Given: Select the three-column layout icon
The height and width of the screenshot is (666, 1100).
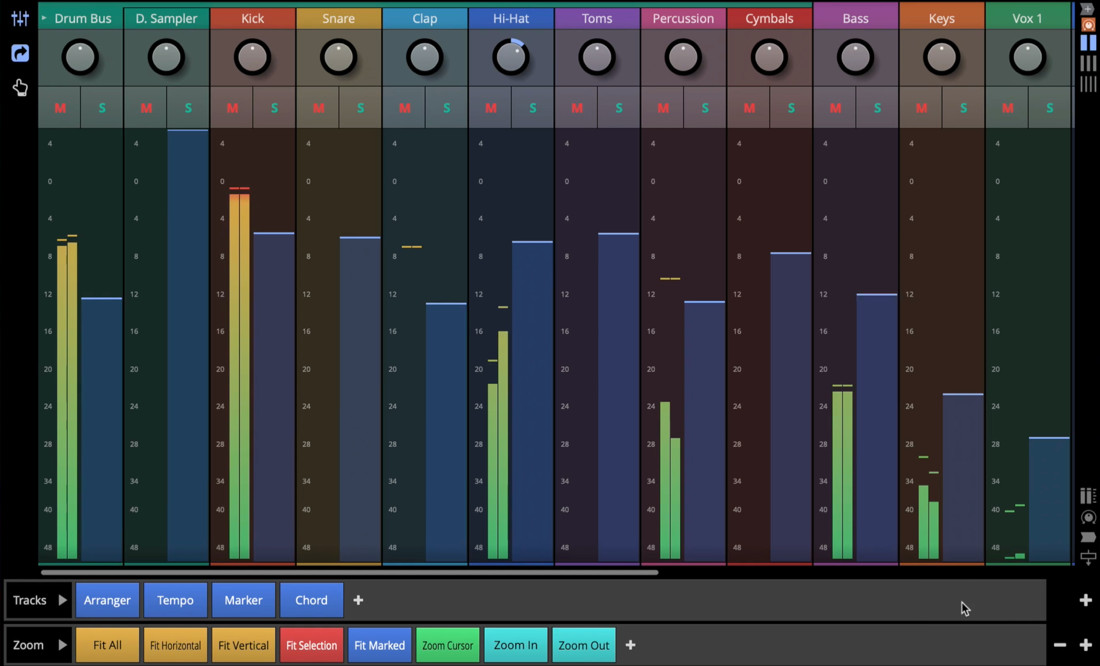Looking at the screenshot, I should click(x=1088, y=64).
